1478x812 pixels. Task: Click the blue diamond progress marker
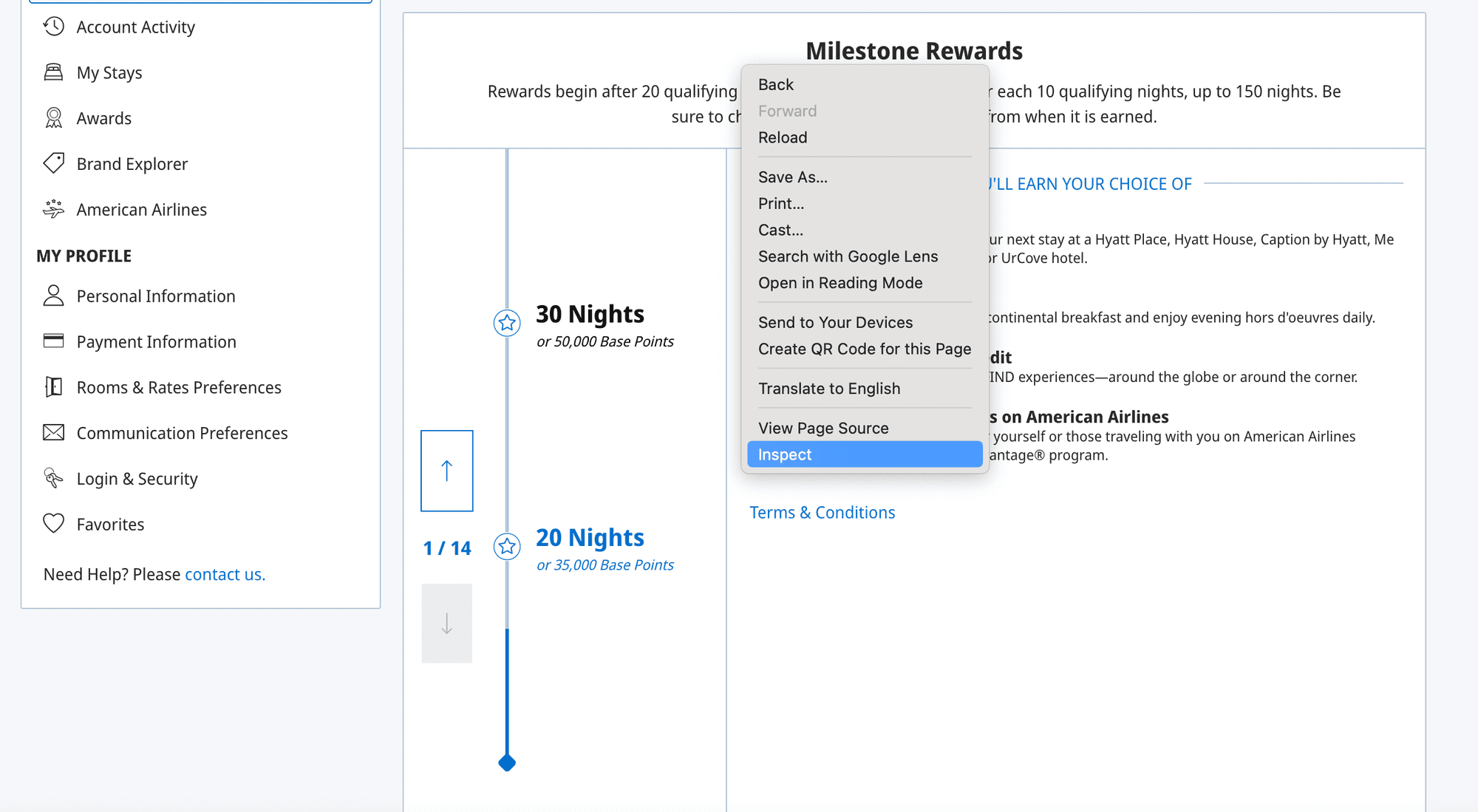click(507, 762)
